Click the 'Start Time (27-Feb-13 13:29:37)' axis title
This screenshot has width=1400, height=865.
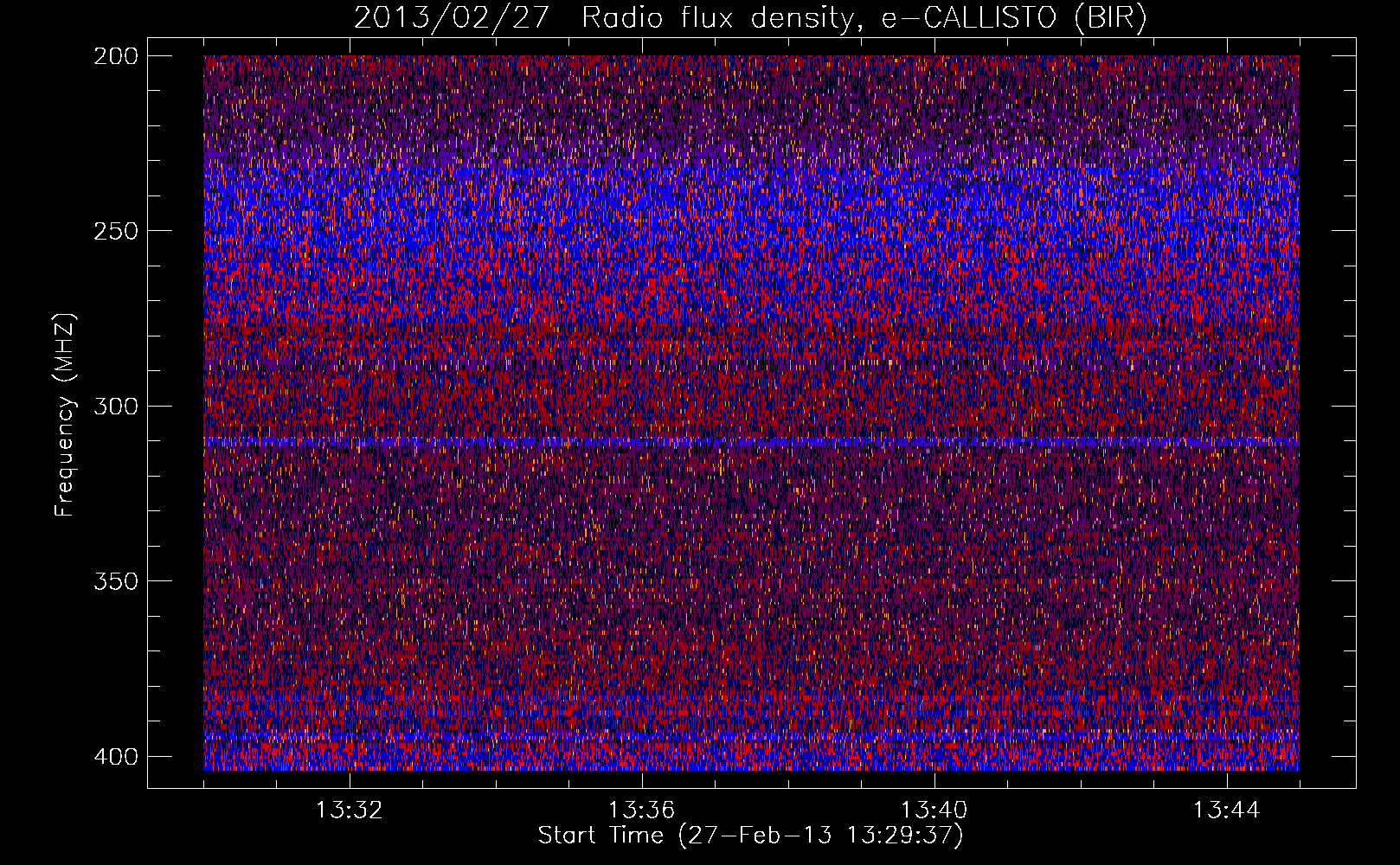[750, 836]
